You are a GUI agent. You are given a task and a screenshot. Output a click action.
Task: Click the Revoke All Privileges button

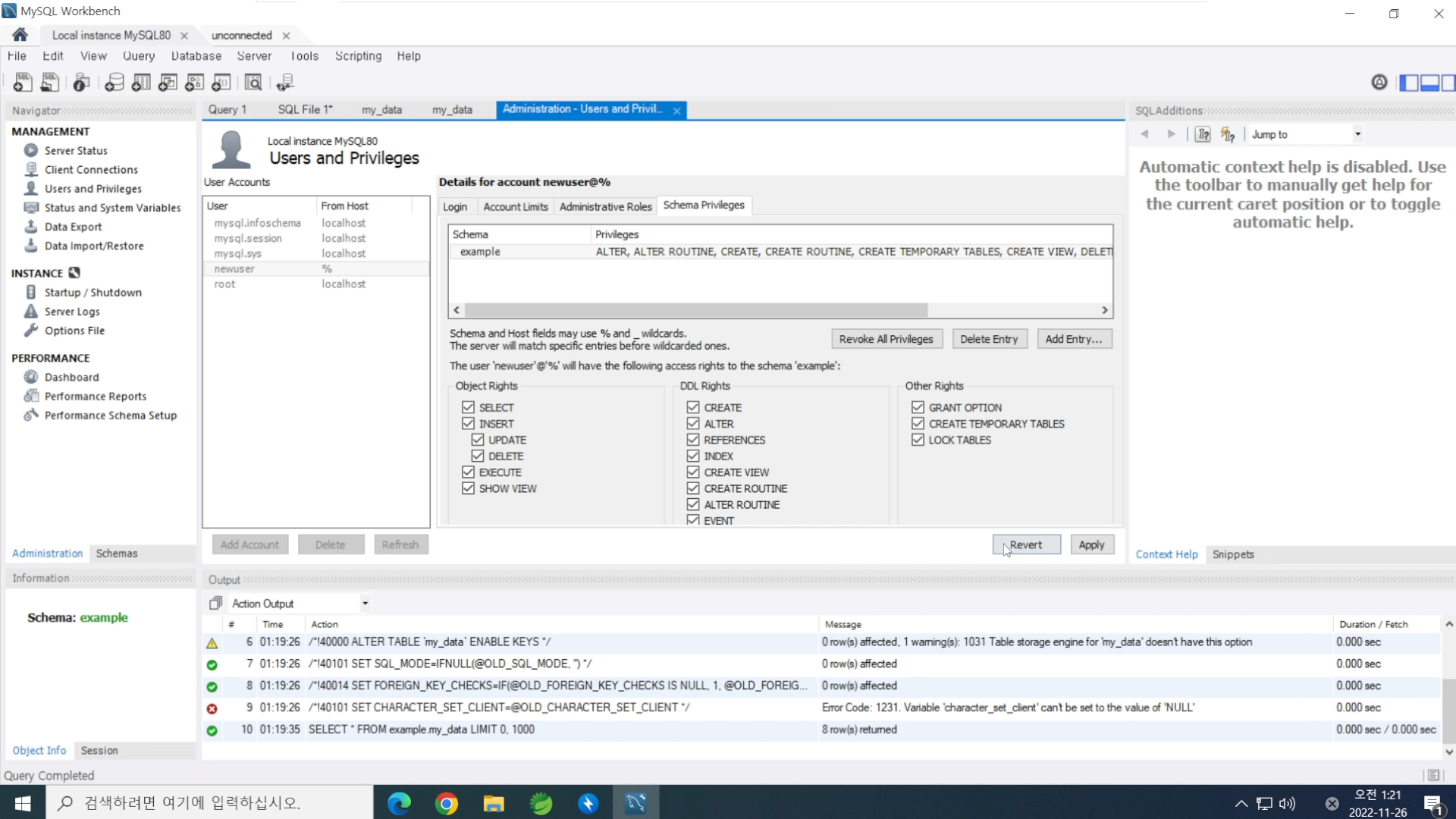click(x=886, y=339)
